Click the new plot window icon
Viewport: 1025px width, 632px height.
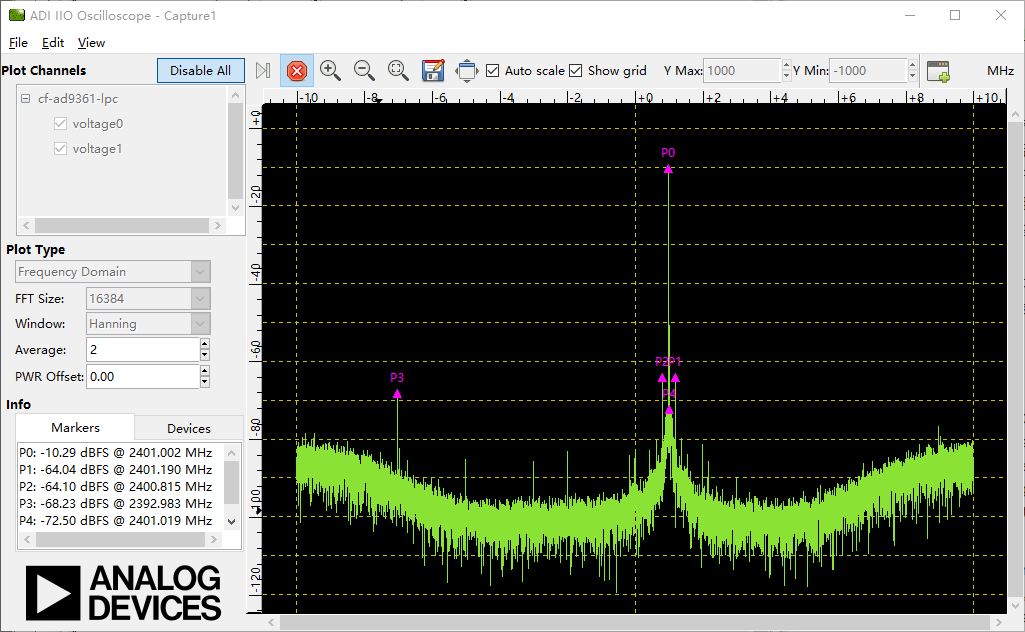tap(938, 71)
